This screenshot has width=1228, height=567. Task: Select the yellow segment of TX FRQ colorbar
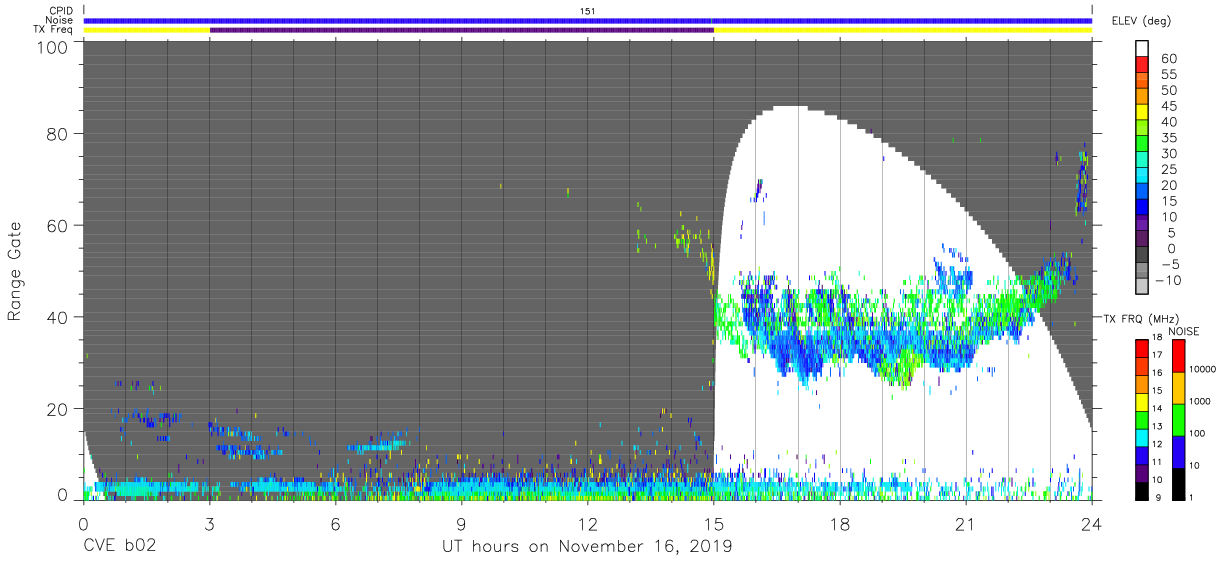coord(1141,401)
